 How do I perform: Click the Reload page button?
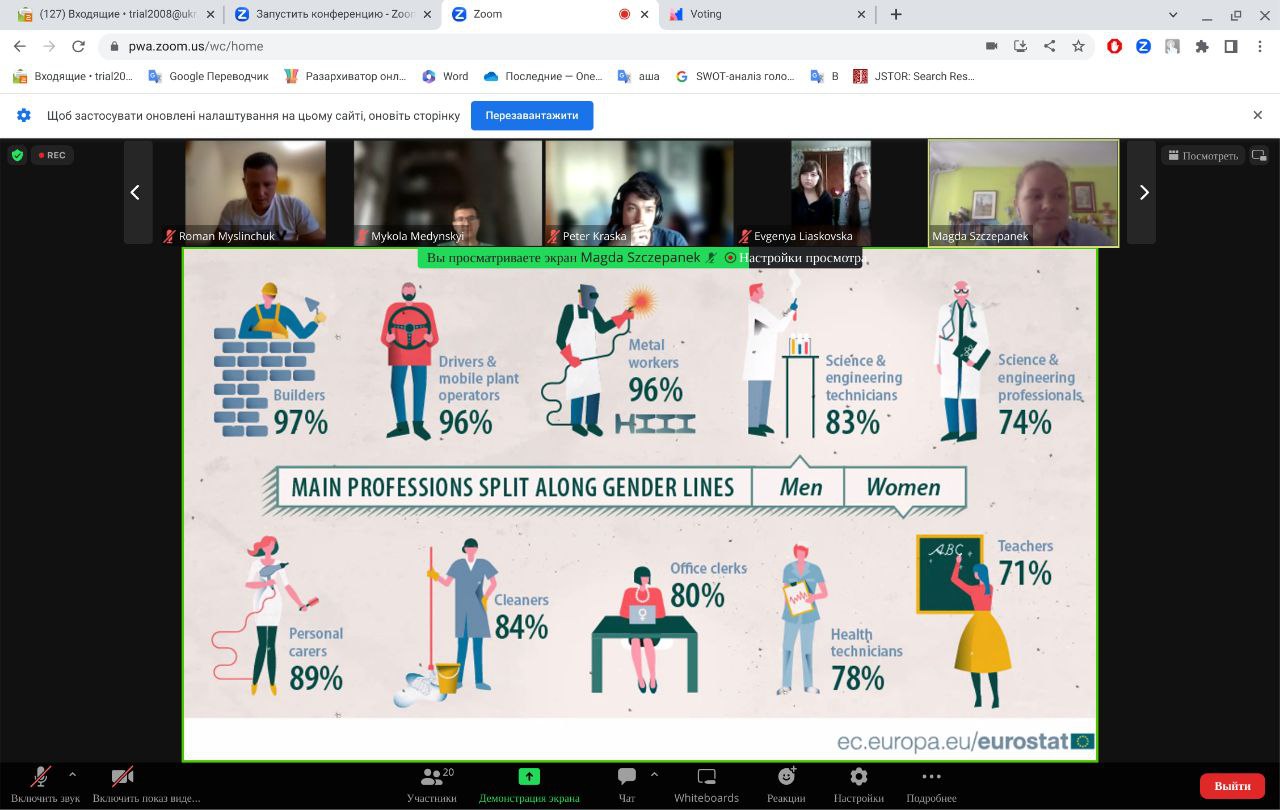coord(532,115)
